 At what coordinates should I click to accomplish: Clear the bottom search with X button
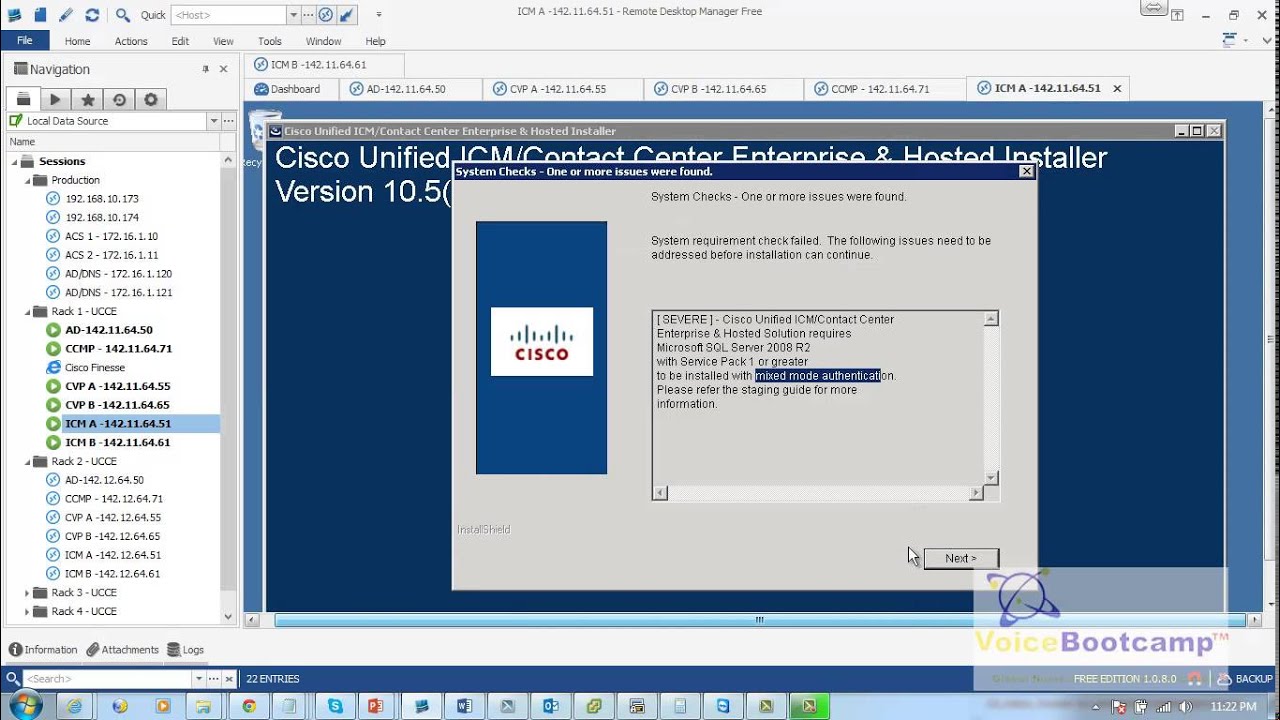tap(229, 679)
